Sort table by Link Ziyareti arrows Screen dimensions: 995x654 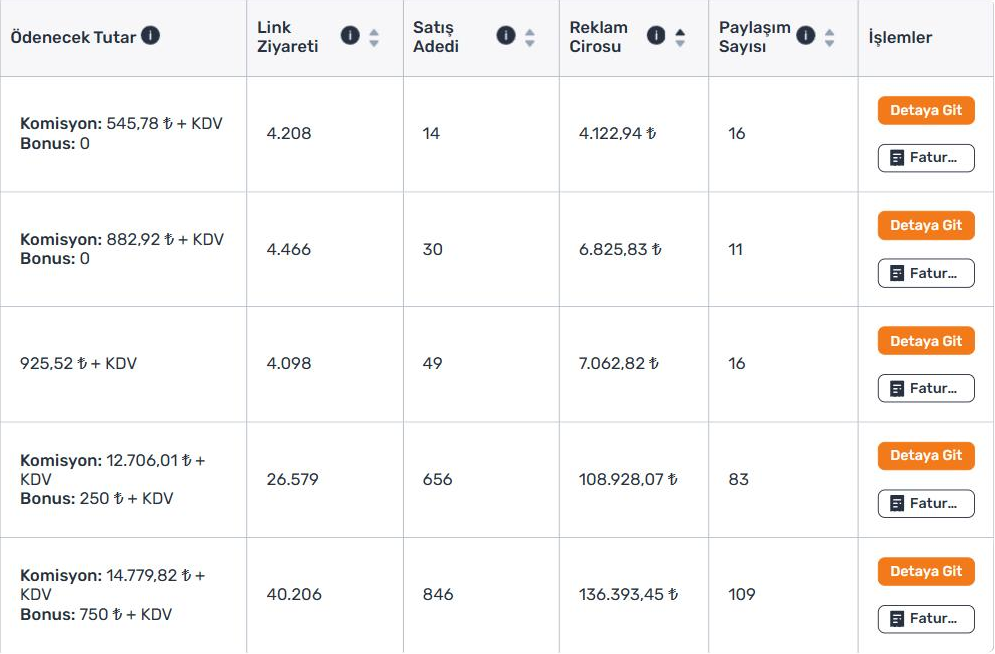click(374, 37)
